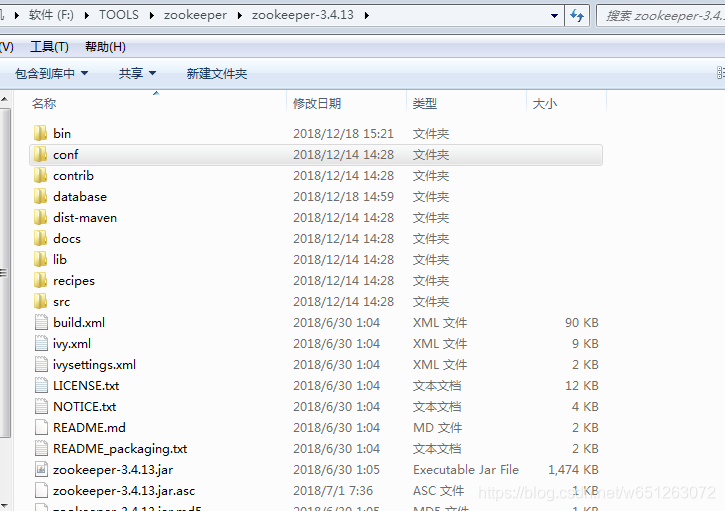
Task: Go to 软件 (F:) in the breadcrumb
Action: [51, 15]
